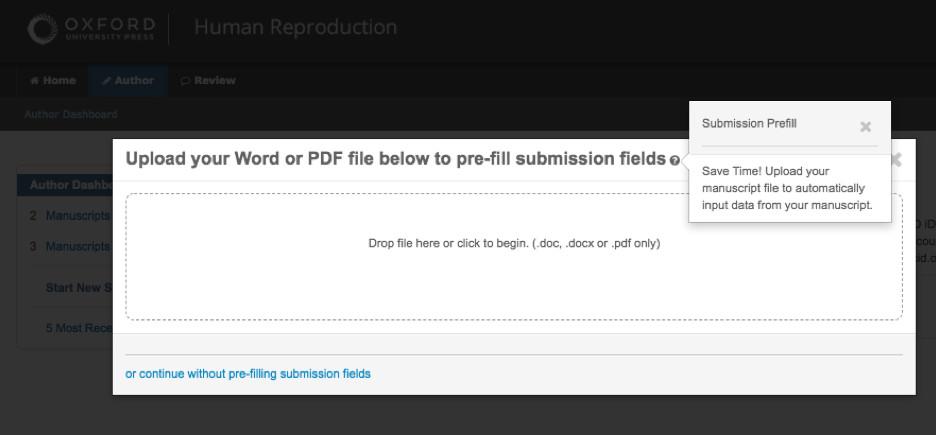Open the first Manuscripts link with count 2

tap(78, 215)
